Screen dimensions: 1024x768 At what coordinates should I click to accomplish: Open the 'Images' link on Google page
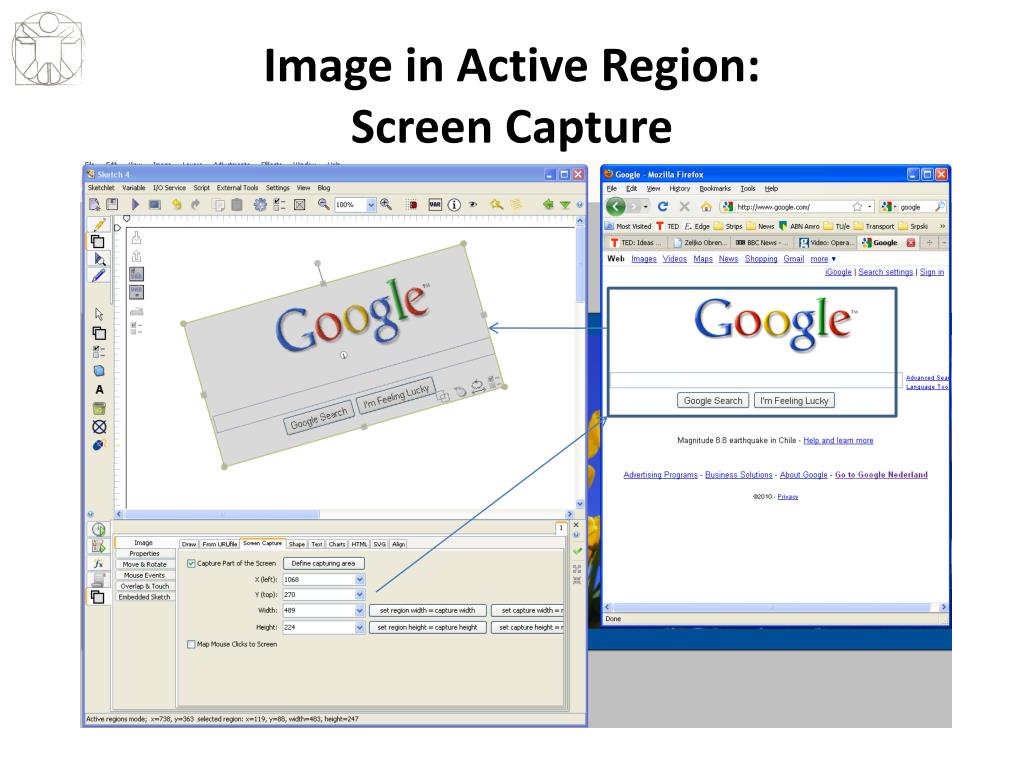pyautogui.click(x=644, y=259)
